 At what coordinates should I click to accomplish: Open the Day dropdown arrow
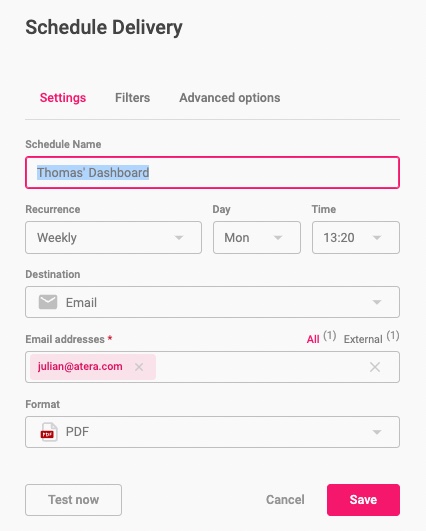coord(278,238)
